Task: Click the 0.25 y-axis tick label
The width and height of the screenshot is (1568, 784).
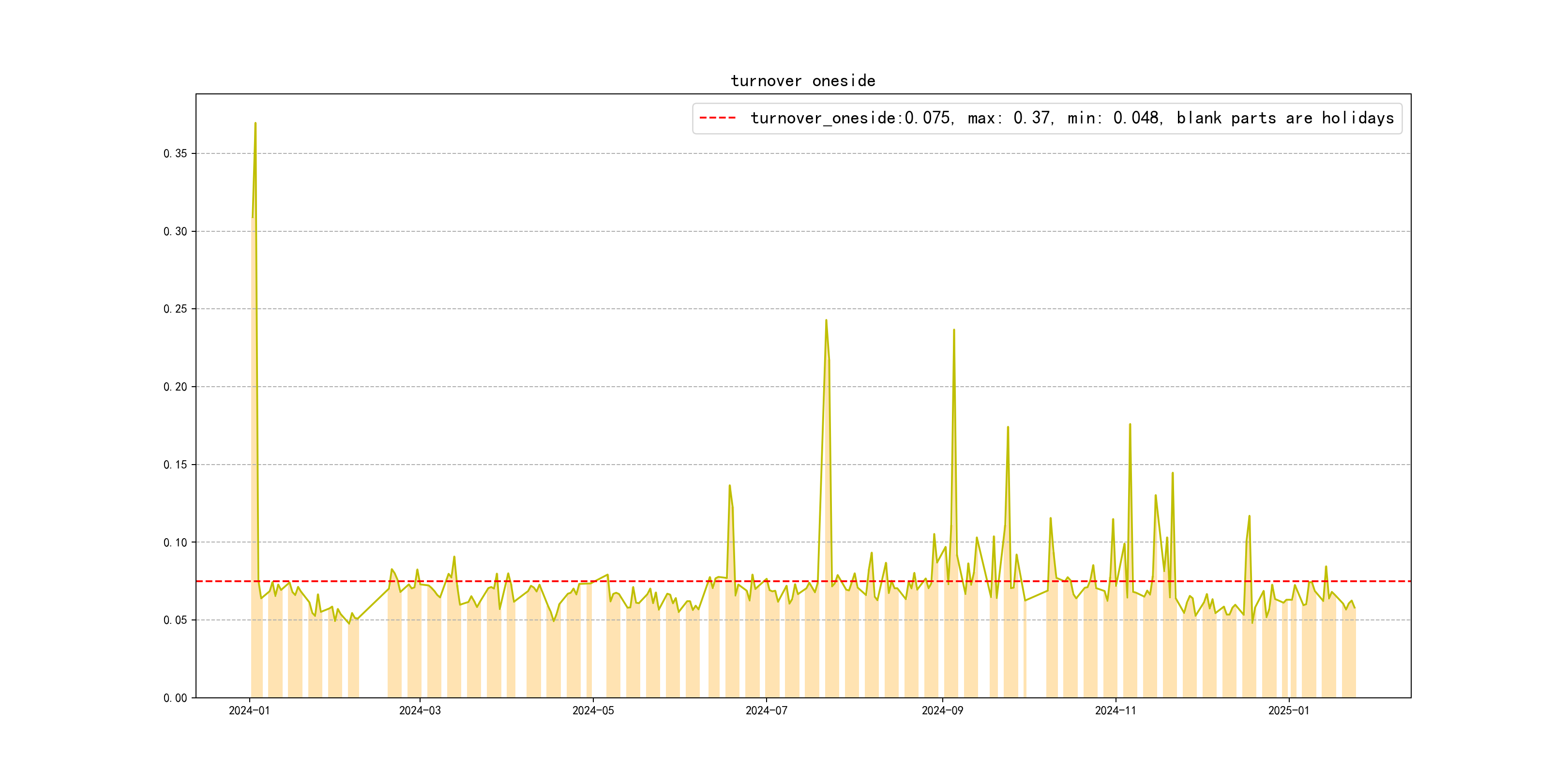Action: [175, 309]
